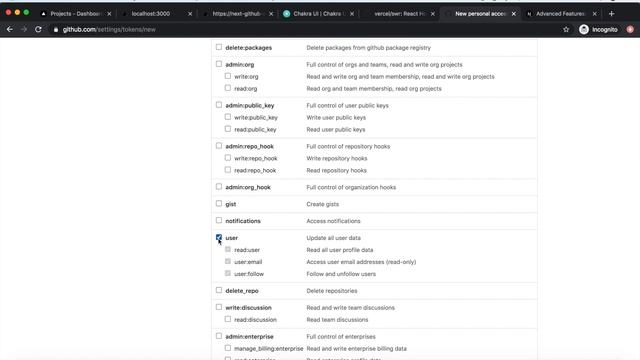The image size is (640, 360).
Task: Click the red extension icon at toolbar end
Action: (x=630, y=29)
